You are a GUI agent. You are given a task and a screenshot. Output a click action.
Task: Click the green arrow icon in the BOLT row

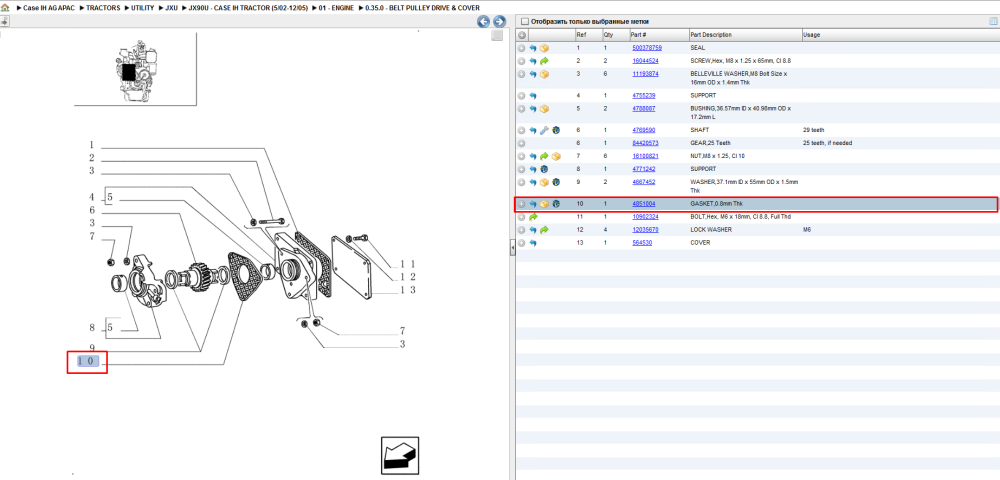[x=533, y=217]
